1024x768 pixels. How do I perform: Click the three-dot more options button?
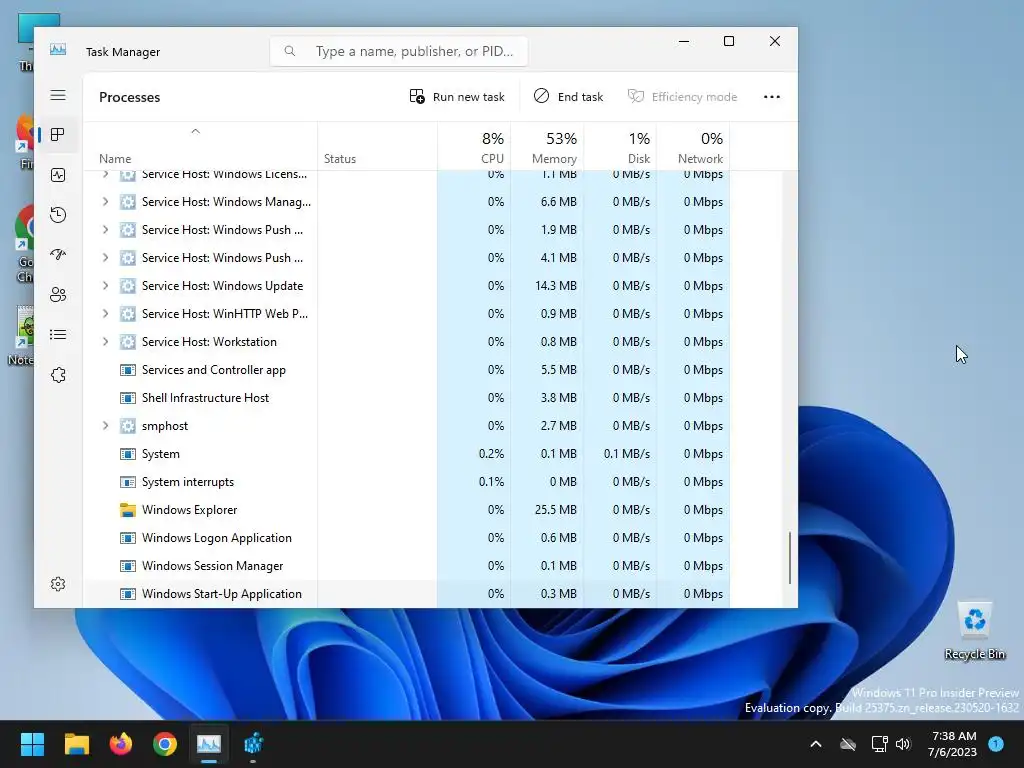click(x=771, y=97)
